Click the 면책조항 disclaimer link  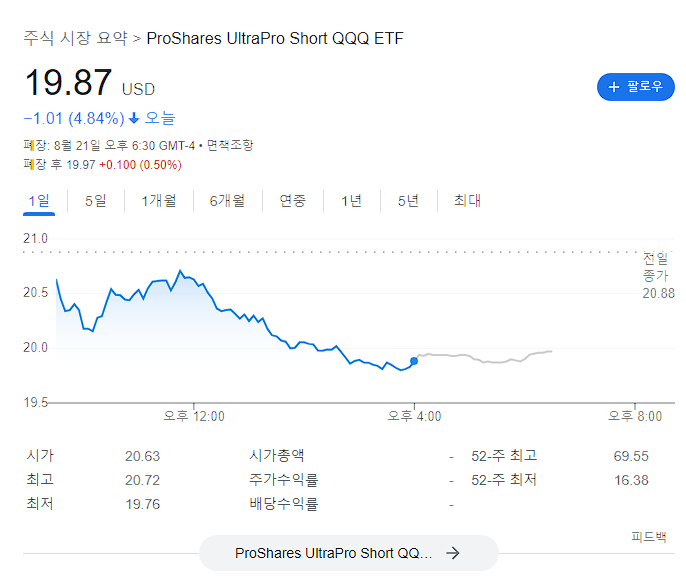[230, 145]
